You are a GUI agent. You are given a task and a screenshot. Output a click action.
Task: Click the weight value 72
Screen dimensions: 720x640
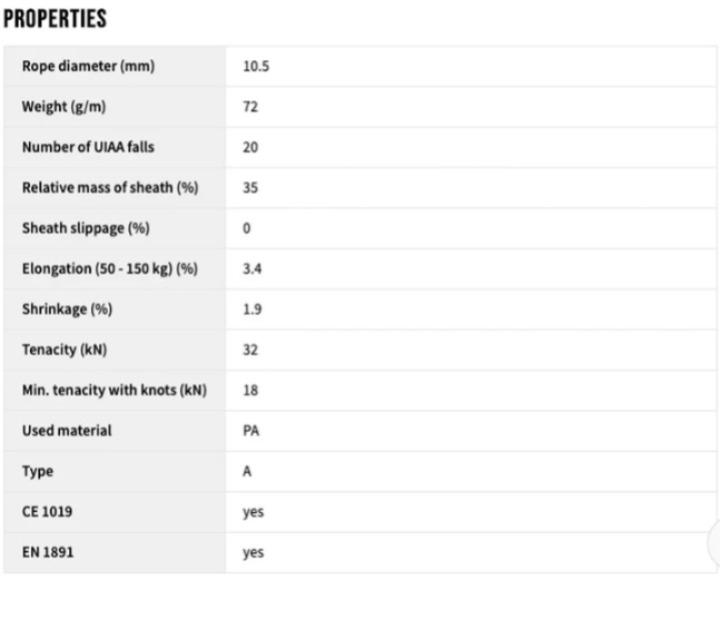point(250,107)
